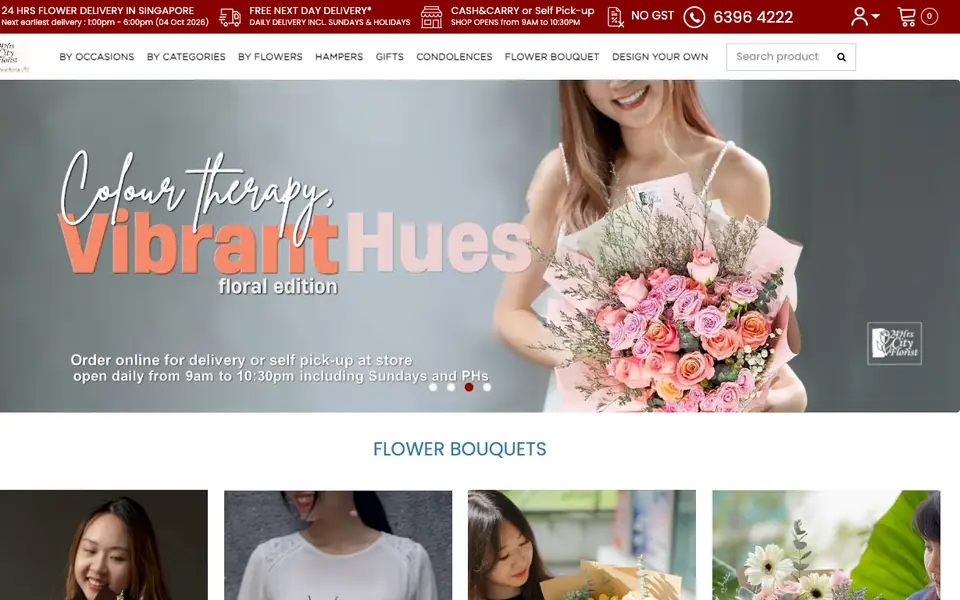Select the active red carousel dot
The height and width of the screenshot is (600, 960).
click(x=469, y=387)
